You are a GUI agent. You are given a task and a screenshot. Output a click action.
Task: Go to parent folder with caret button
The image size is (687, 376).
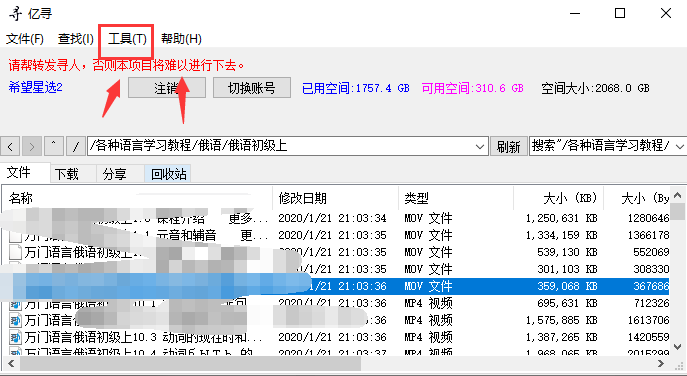[x=53, y=146]
